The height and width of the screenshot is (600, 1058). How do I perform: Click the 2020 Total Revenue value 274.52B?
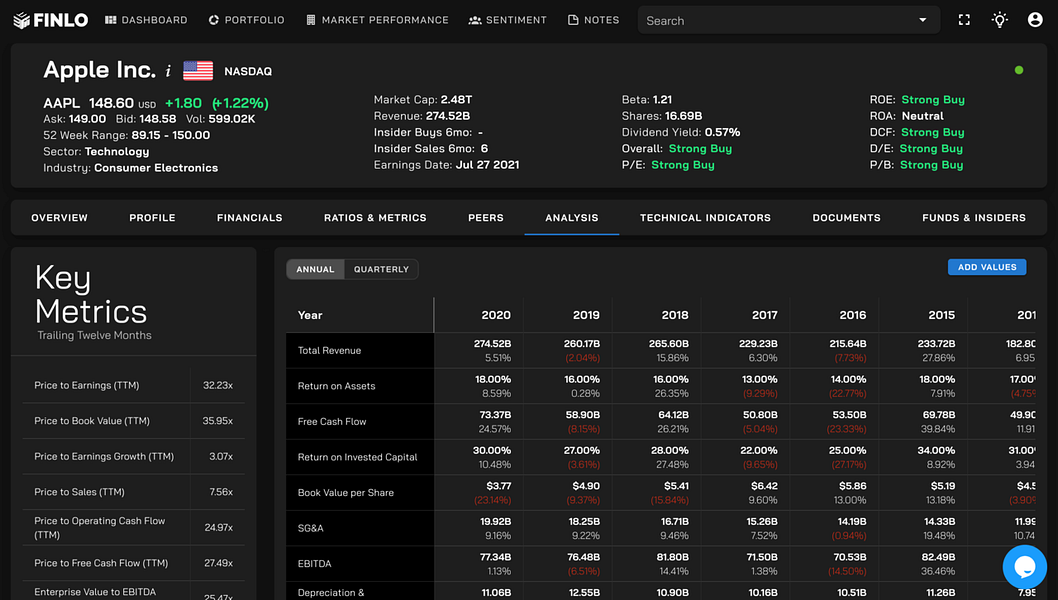pos(493,344)
